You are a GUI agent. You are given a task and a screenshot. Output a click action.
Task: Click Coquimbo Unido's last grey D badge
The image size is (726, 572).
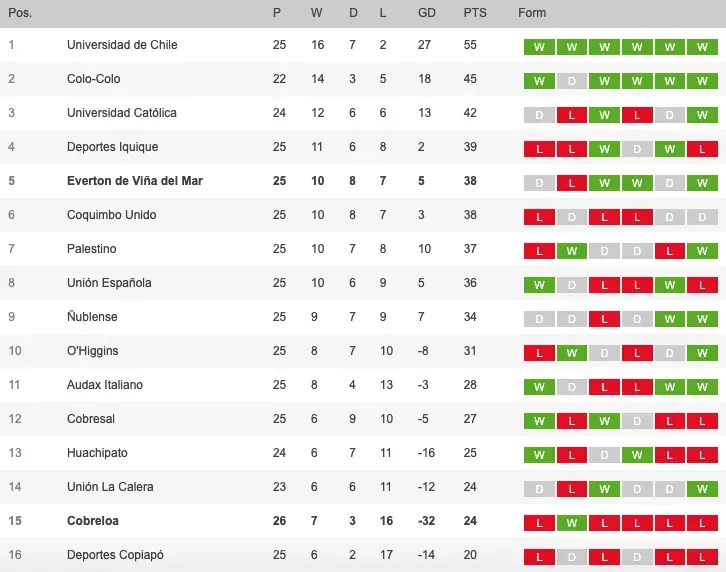coord(702,216)
